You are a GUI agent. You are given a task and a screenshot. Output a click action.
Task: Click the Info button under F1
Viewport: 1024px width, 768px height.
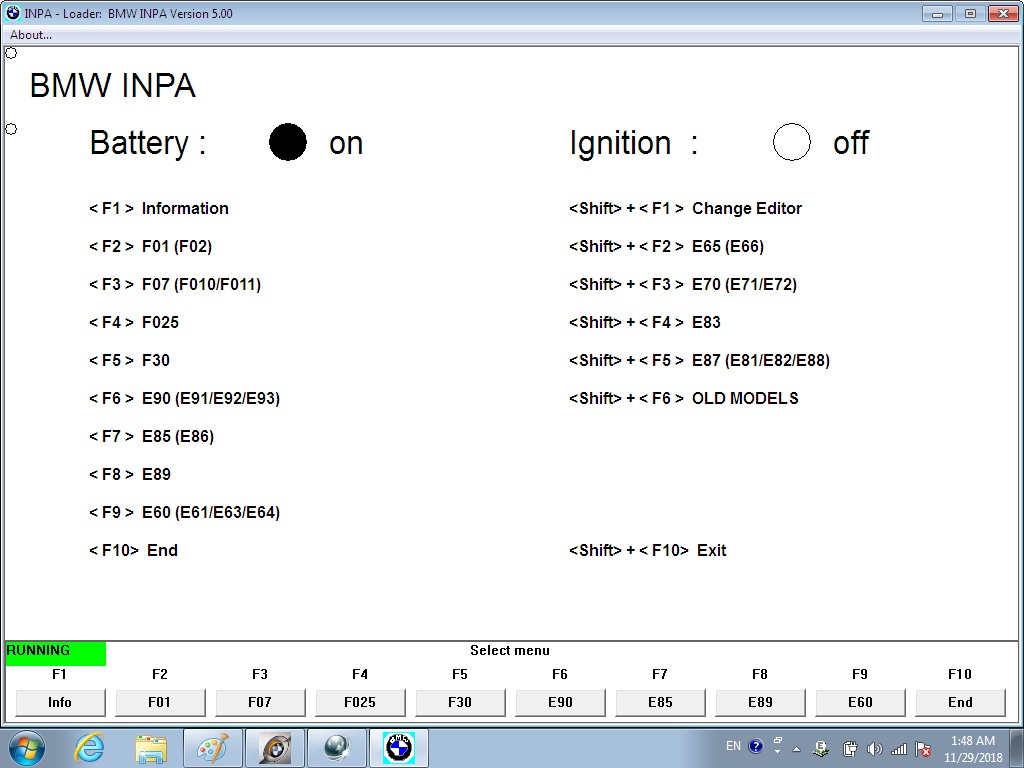(x=60, y=702)
